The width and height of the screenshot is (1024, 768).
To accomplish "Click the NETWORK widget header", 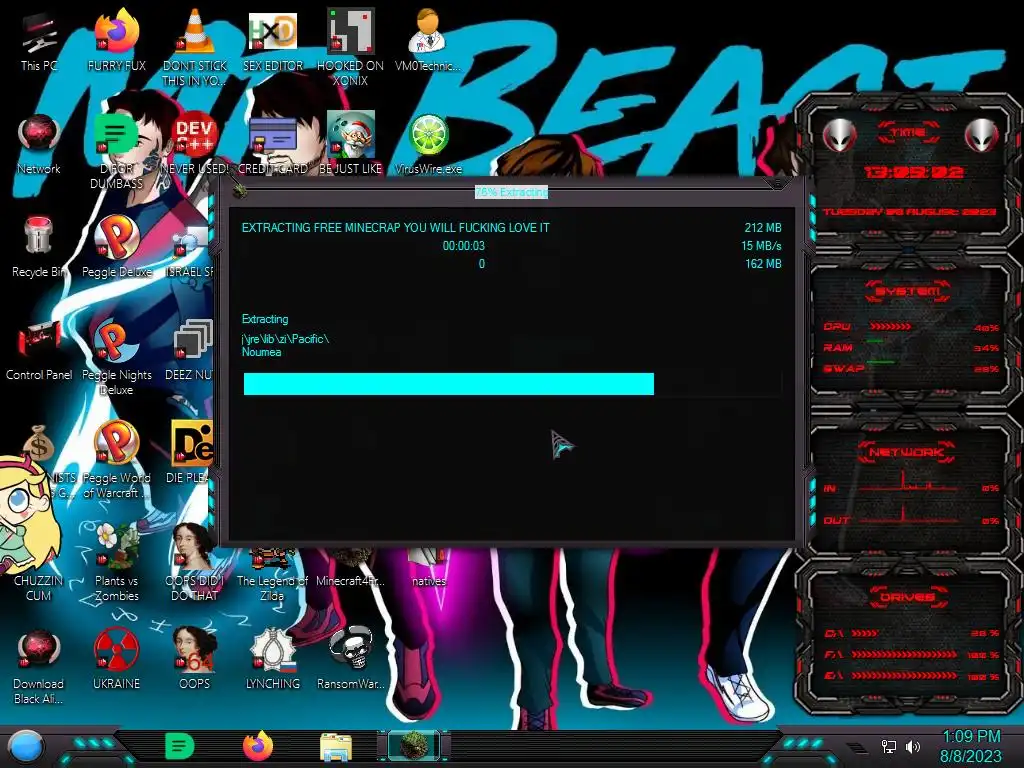I will (x=906, y=452).
